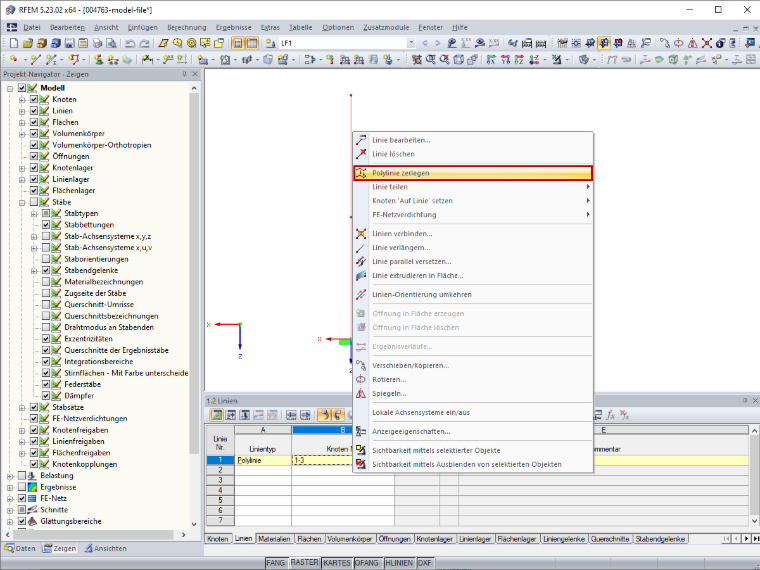Create a new model file icon
760x570 pixels.
coord(14,43)
